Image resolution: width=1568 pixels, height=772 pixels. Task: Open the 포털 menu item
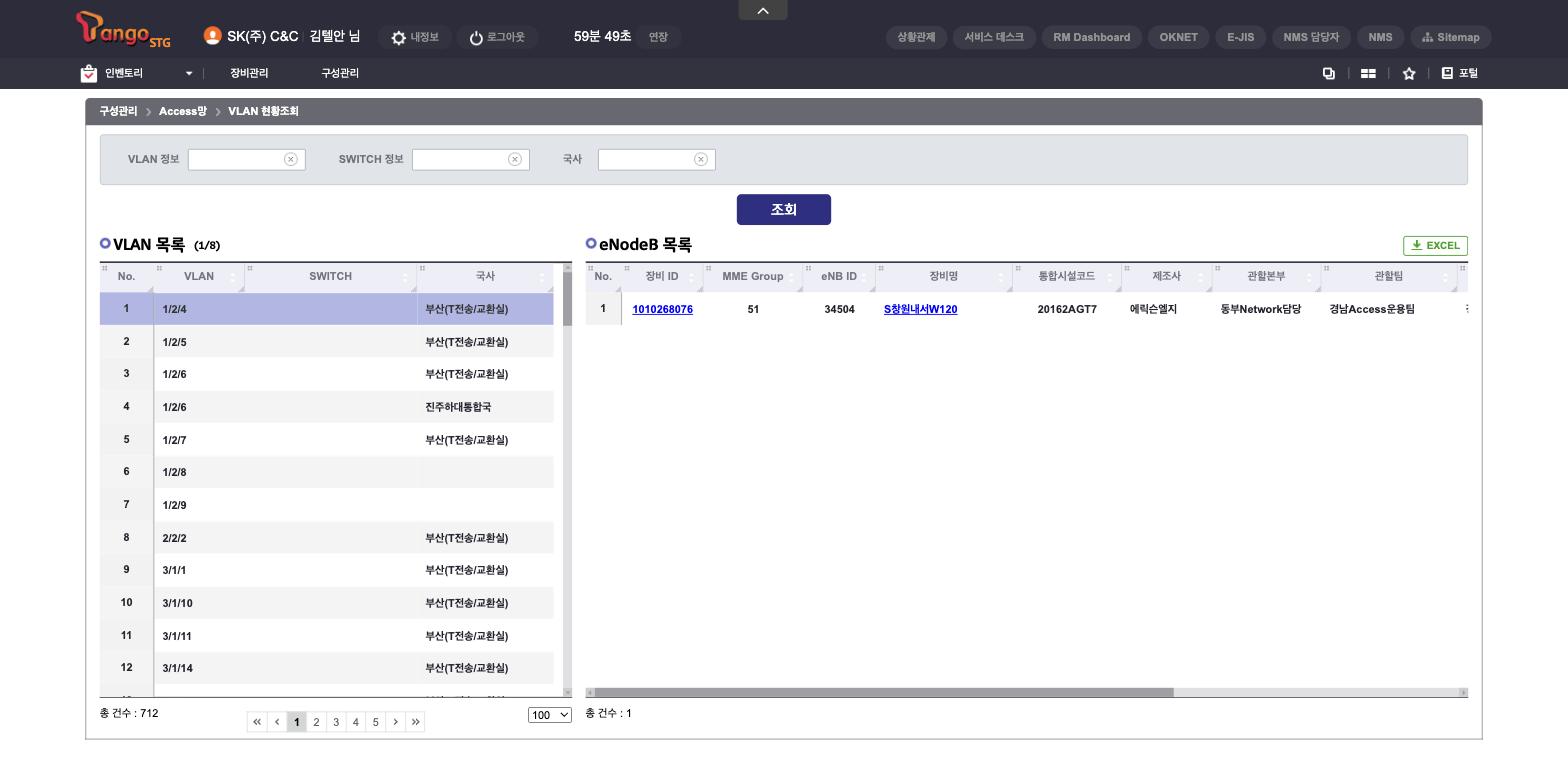[1460, 73]
